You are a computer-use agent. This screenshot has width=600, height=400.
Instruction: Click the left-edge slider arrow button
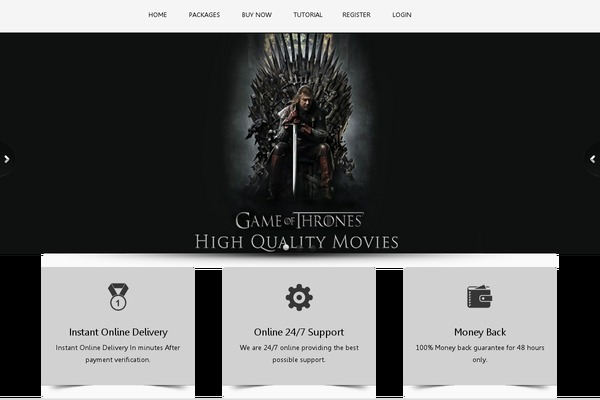pyautogui.click(x=7, y=159)
